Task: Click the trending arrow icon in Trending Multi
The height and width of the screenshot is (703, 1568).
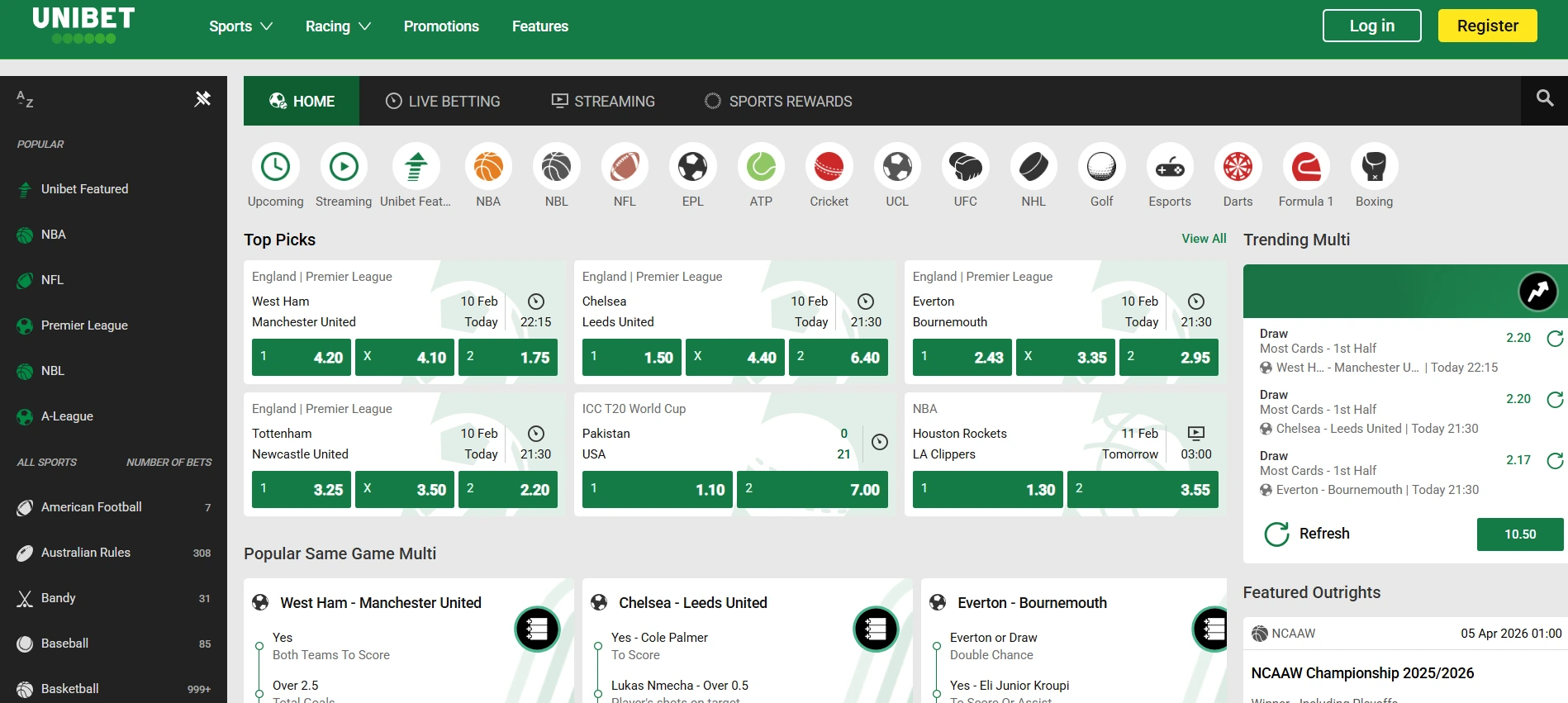Action: click(x=1538, y=292)
